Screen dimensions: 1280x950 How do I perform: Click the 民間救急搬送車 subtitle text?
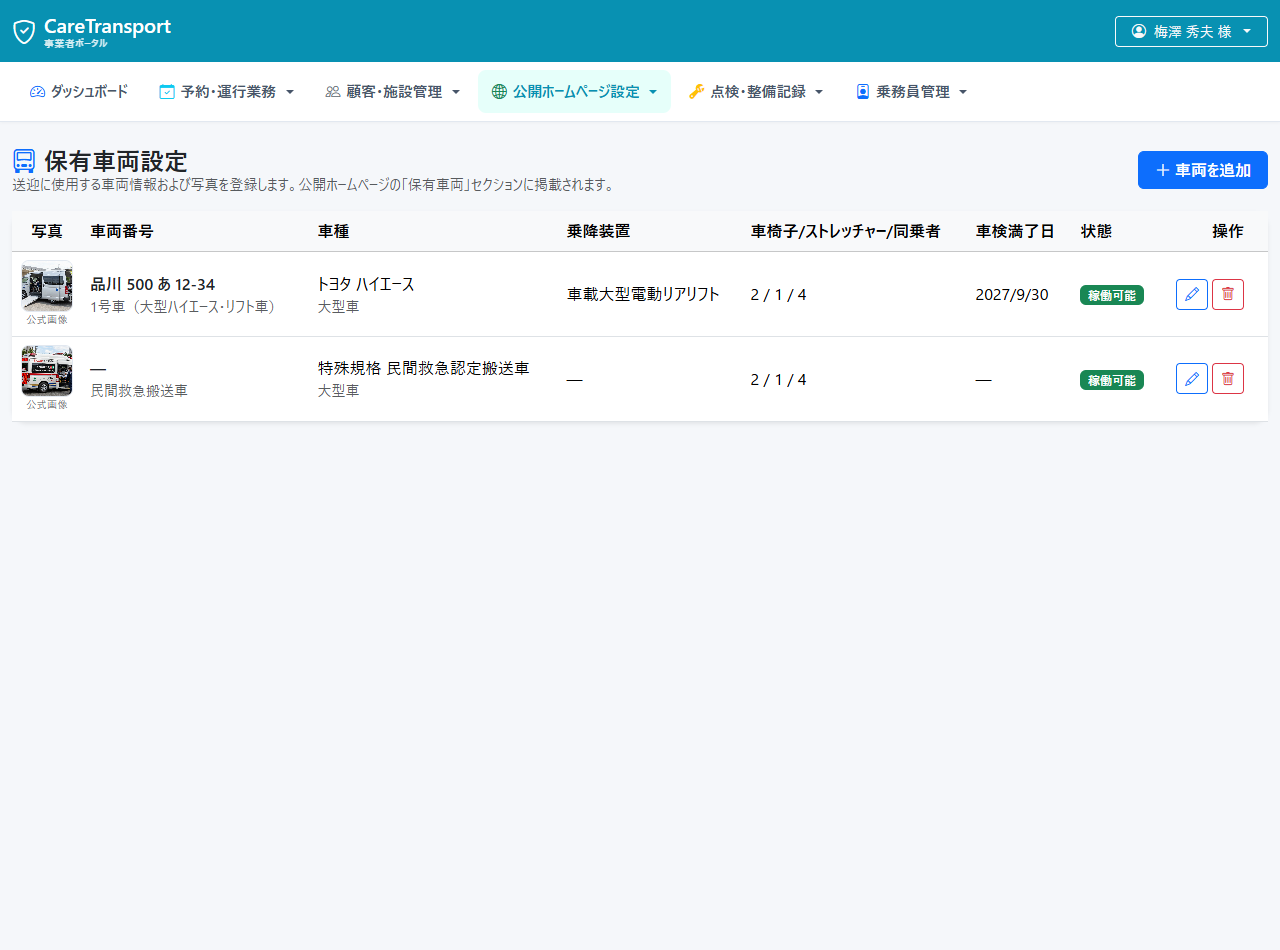[x=139, y=391]
